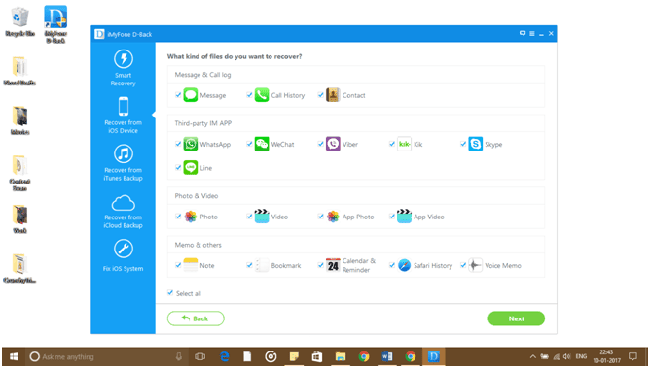The width and height of the screenshot is (650, 368).
Task: Click the green Next button
Action: [516, 318]
